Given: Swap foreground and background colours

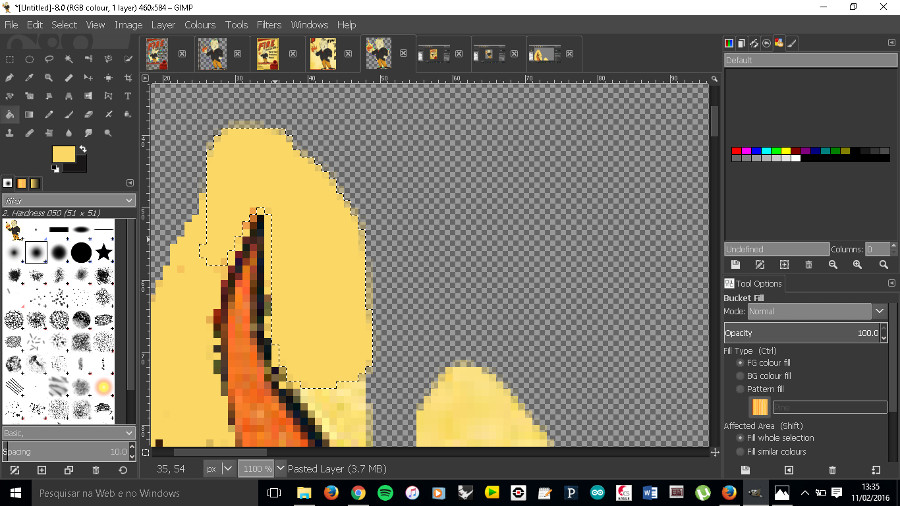Looking at the screenshot, I should (x=83, y=149).
